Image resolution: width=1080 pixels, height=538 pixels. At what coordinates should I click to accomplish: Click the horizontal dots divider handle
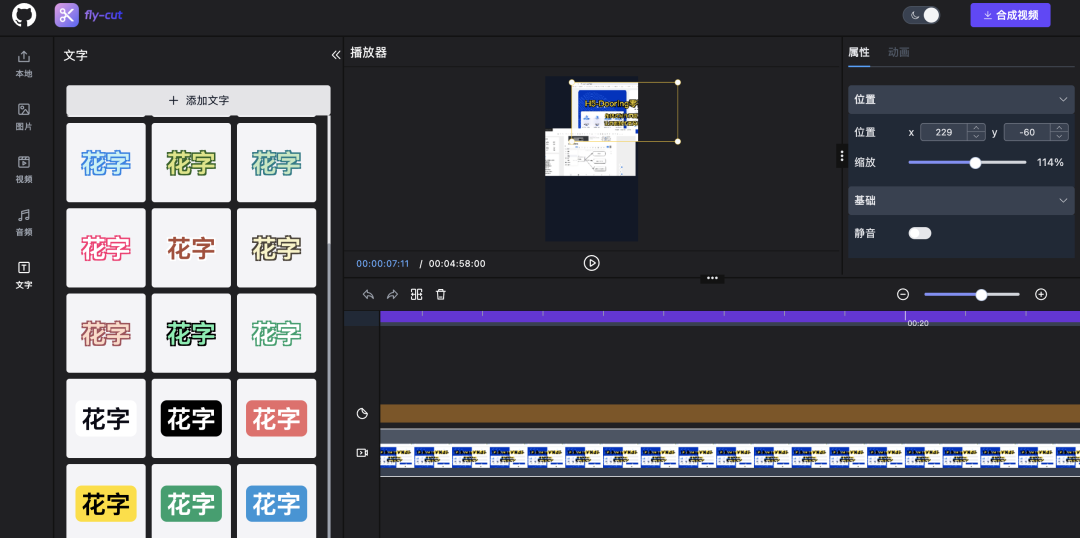pyautogui.click(x=712, y=278)
